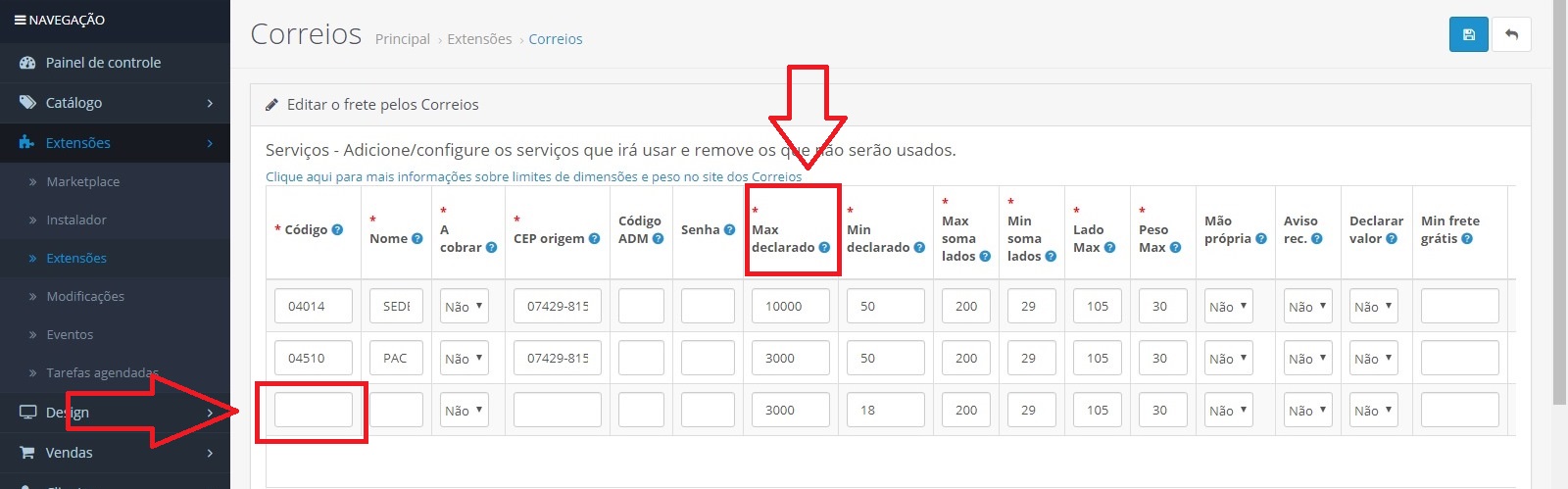Click the Vendas cart icon
This screenshot has height=489, width=1568.
tap(27, 452)
